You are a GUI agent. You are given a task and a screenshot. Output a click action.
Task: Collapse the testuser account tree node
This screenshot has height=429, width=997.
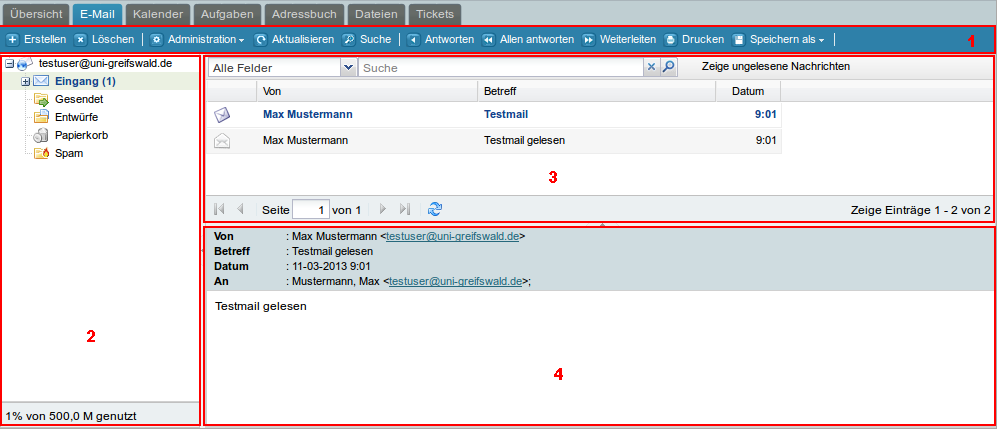point(9,63)
